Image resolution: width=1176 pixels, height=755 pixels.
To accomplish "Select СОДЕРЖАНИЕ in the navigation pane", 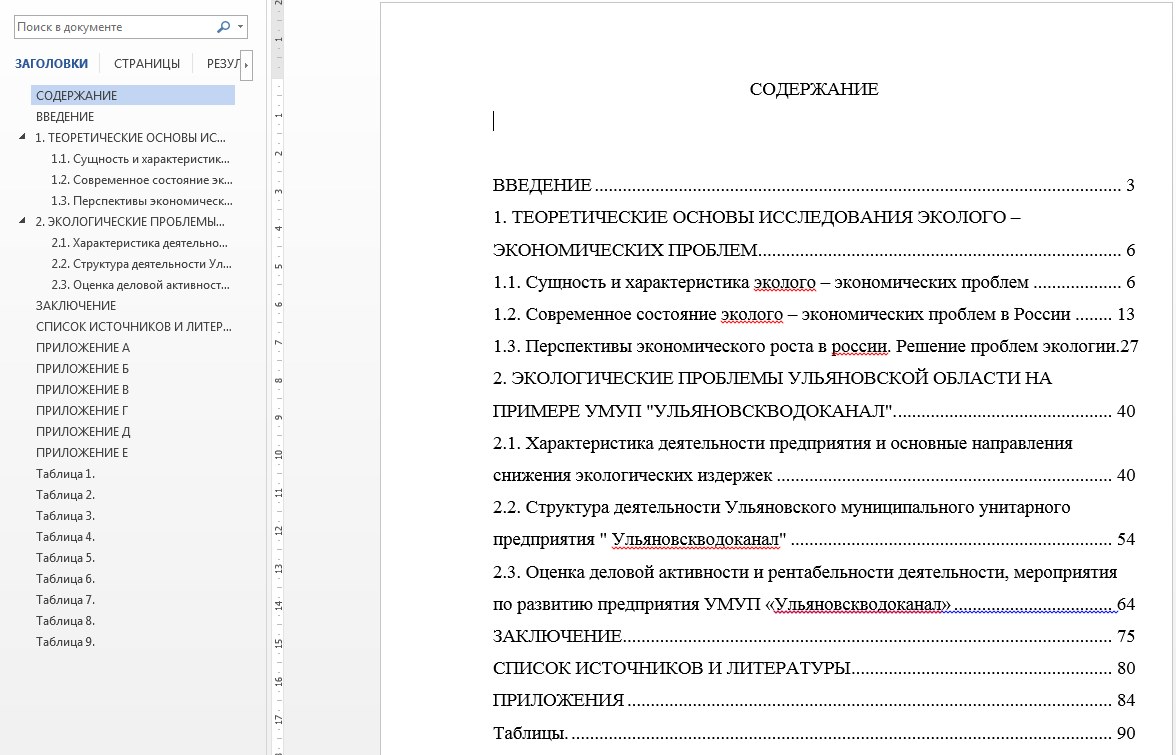I will click(133, 95).
